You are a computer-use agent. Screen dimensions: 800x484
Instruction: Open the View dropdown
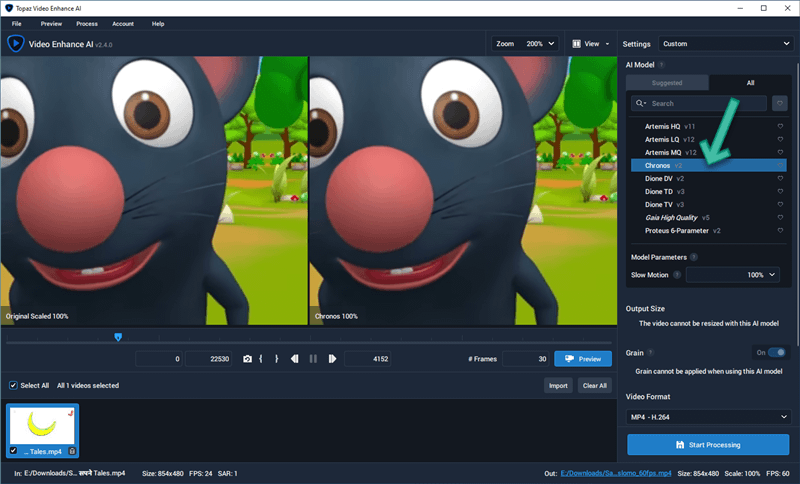coord(591,44)
